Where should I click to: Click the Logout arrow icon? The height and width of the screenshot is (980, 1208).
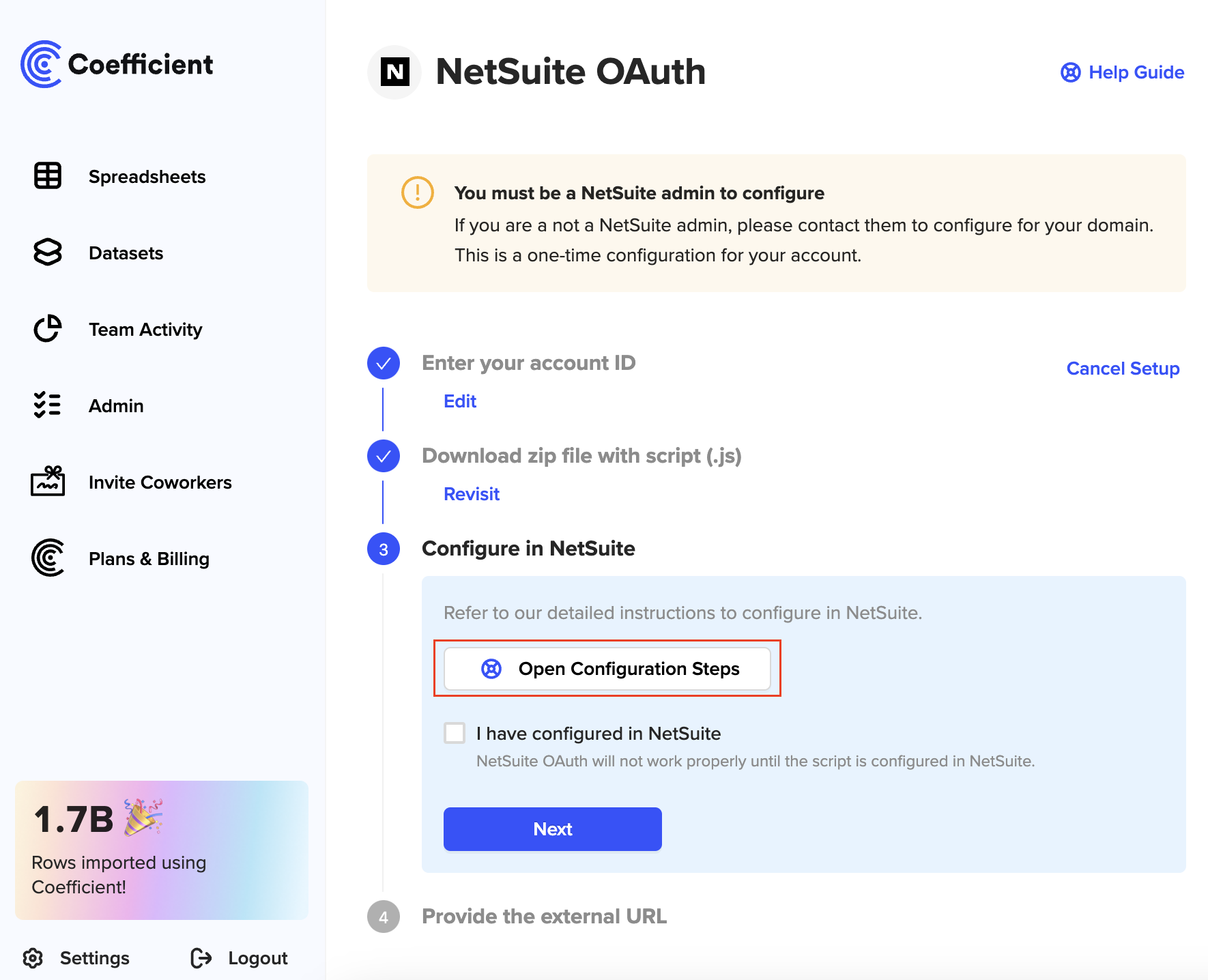201,958
